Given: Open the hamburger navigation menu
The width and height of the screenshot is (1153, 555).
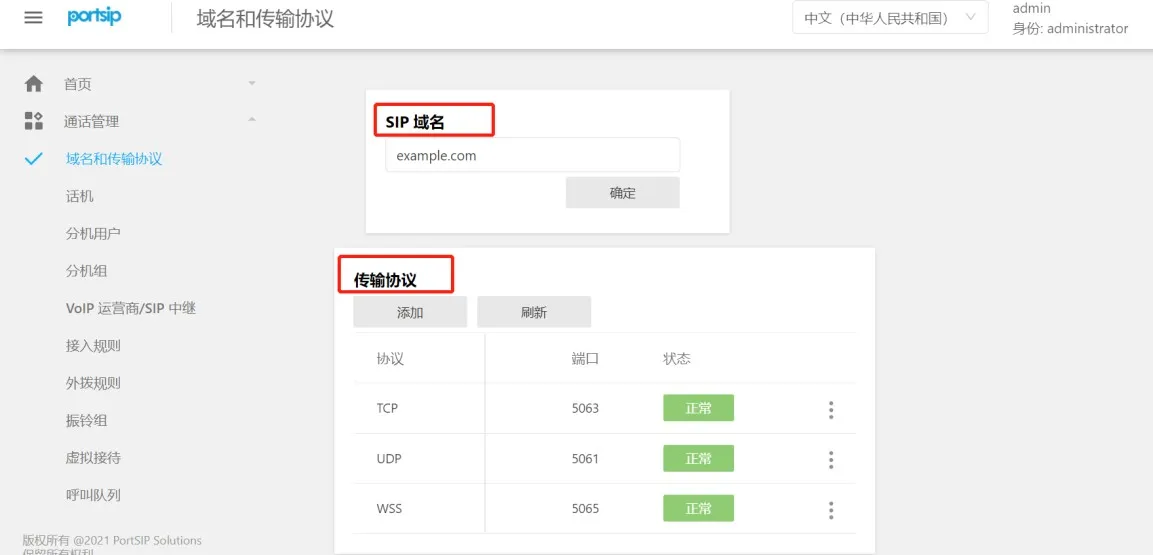Looking at the screenshot, I should click(x=33, y=18).
